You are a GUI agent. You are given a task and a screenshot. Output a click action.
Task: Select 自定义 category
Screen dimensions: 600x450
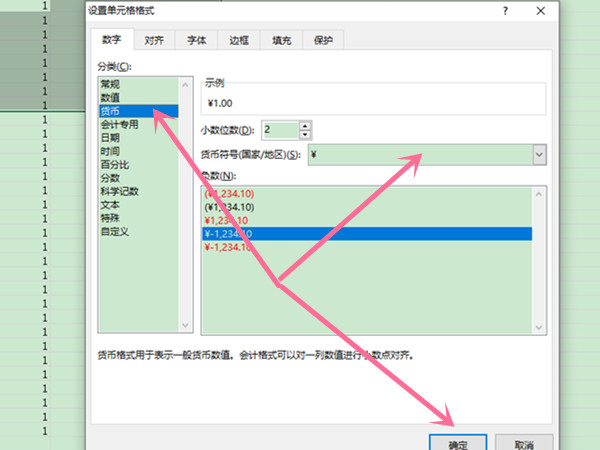pyautogui.click(x=114, y=231)
